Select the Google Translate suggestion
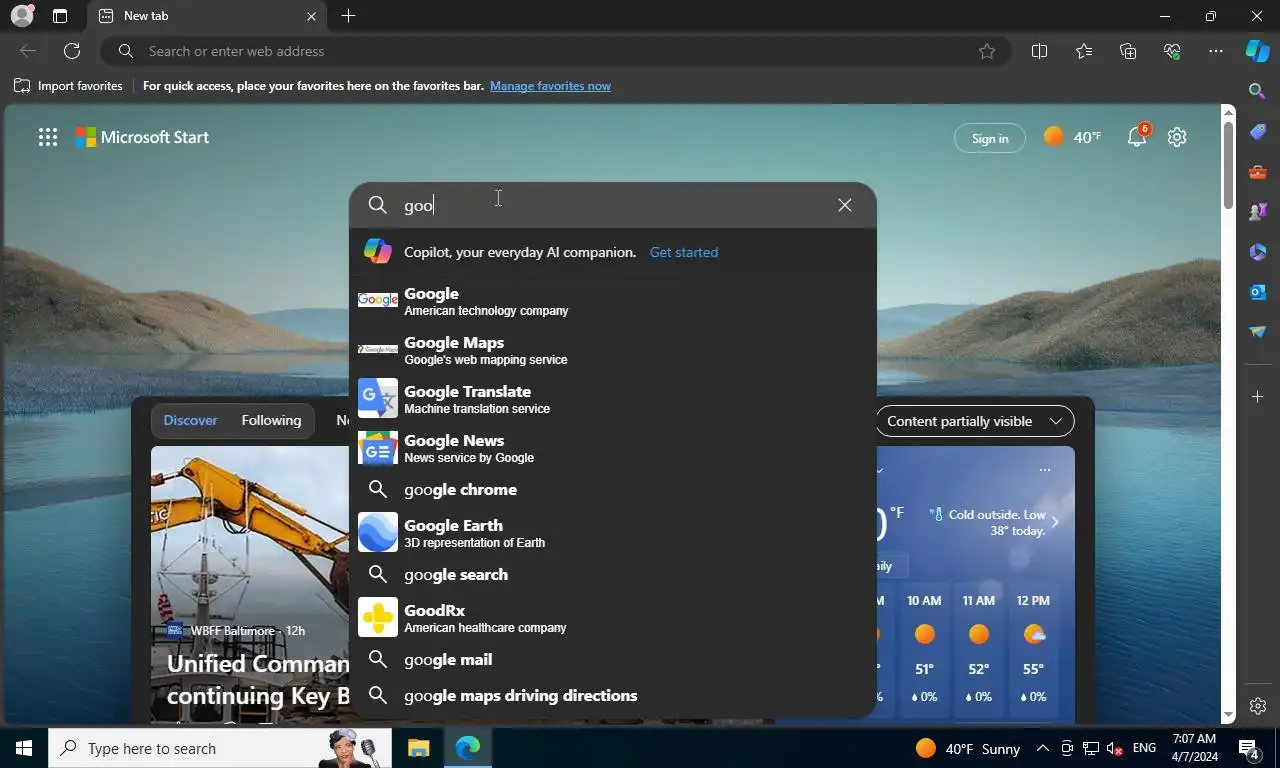This screenshot has height=768, width=1280. pyautogui.click(x=613, y=399)
